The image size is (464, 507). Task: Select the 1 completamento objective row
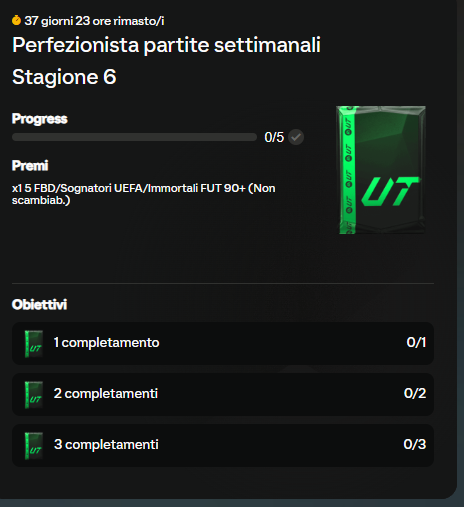pyautogui.click(x=223, y=343)
